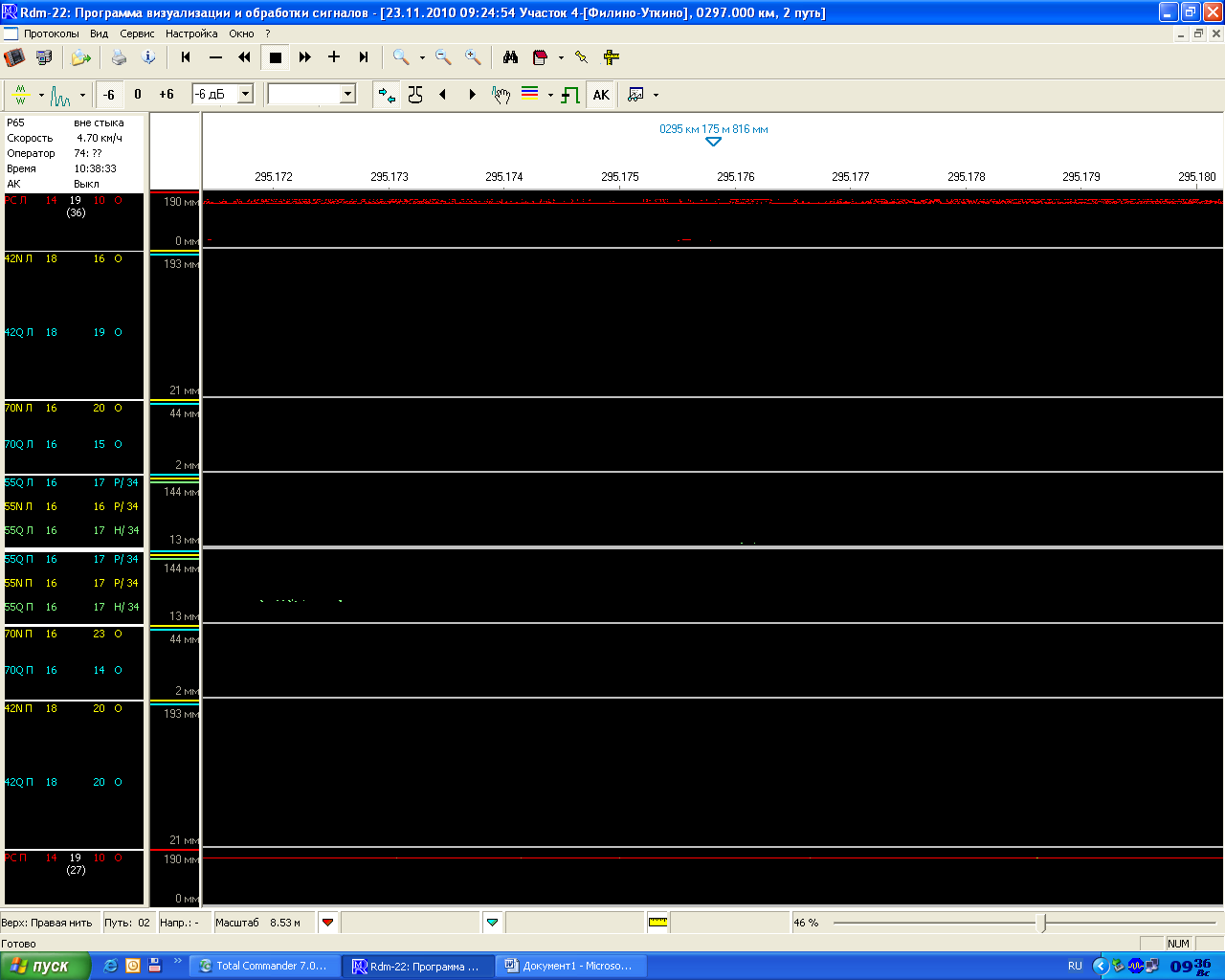Image resolution: width=1225 pixels, height=980 pixels.
Task: Expand the notebook icon dropdown arrow
Action: tap(561, 57)
